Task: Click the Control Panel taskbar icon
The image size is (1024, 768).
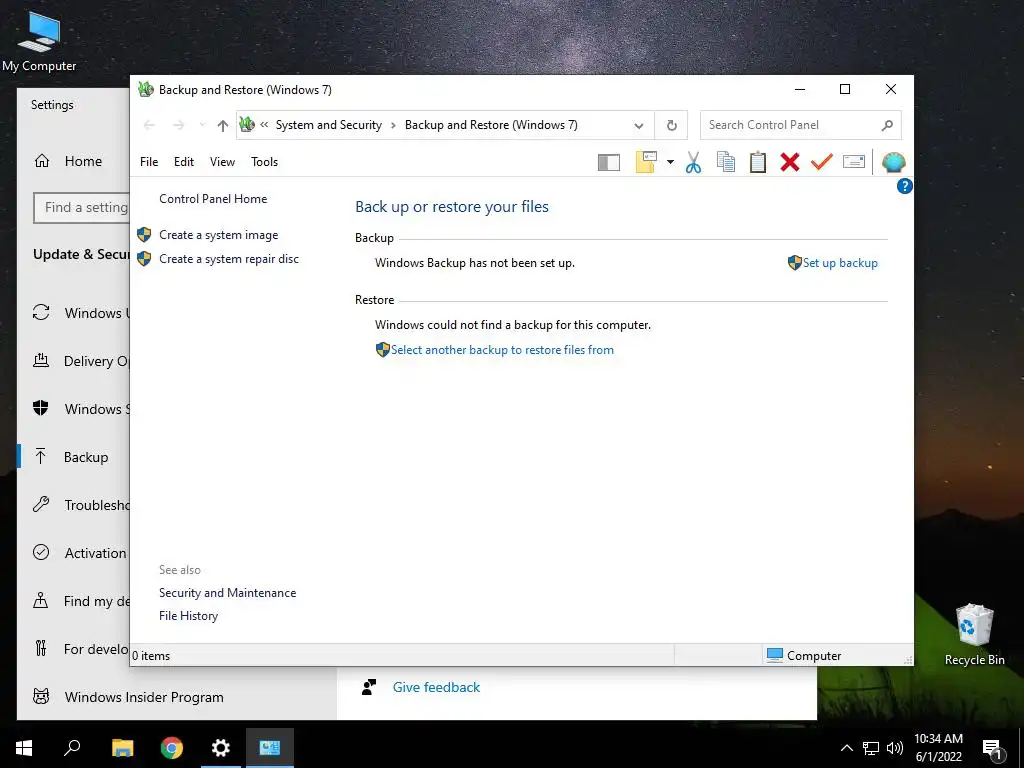Action: [x=270, y=748]
